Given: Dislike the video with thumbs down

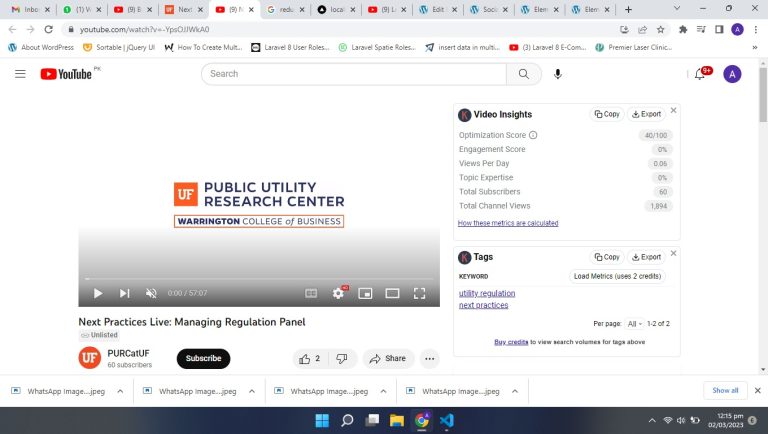Looking at the screenshot, I should coord(342,359).
